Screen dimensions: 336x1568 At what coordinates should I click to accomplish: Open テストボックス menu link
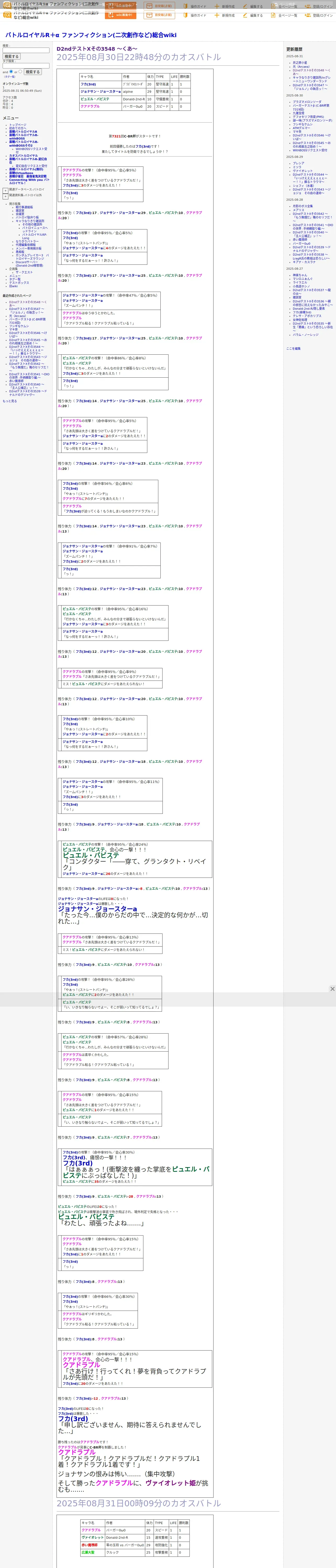coord(19,283)
